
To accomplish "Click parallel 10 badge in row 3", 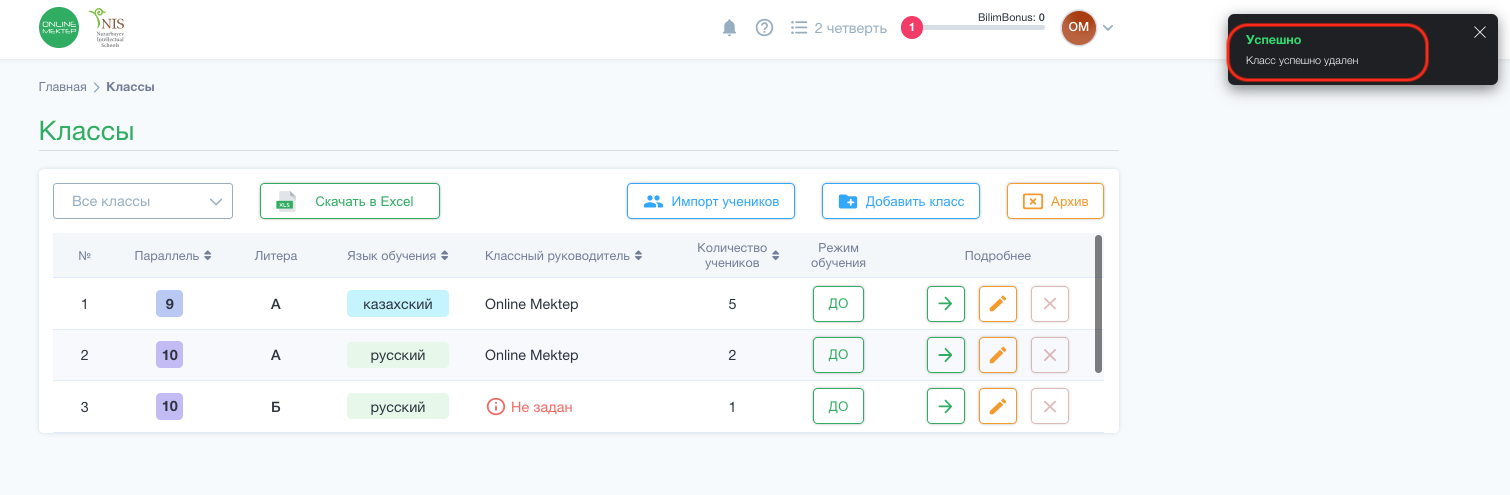I will [x=170, y=407].
